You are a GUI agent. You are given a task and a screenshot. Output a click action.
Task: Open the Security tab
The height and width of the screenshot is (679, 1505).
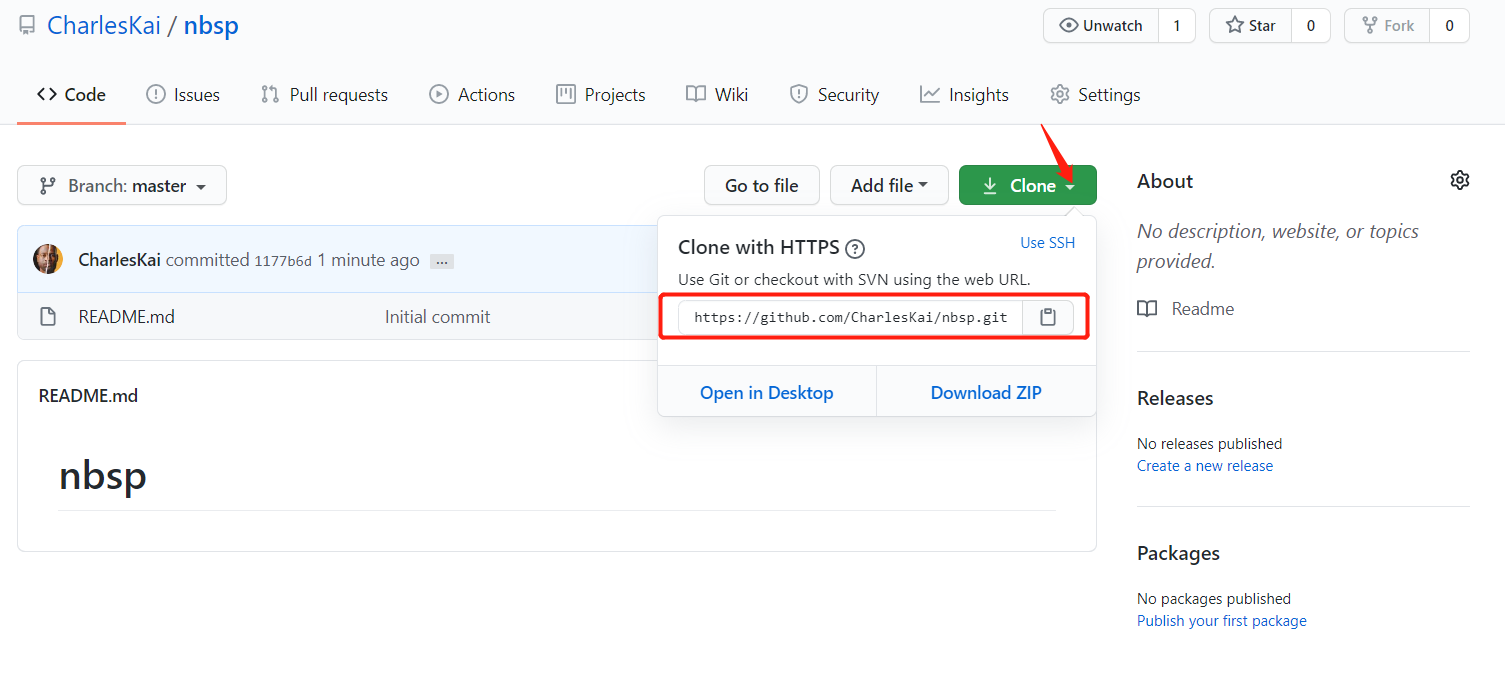click(834, 95)
